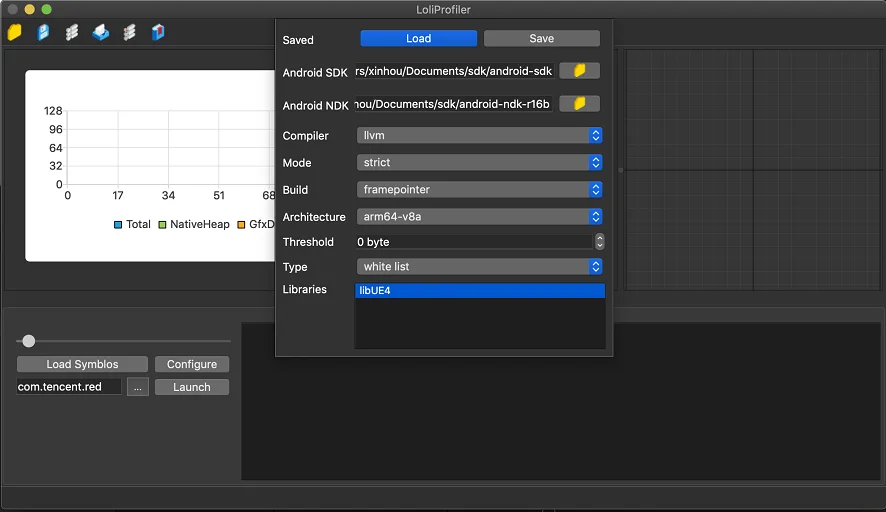Click the com.tencent.red package field

click(69, 387)
